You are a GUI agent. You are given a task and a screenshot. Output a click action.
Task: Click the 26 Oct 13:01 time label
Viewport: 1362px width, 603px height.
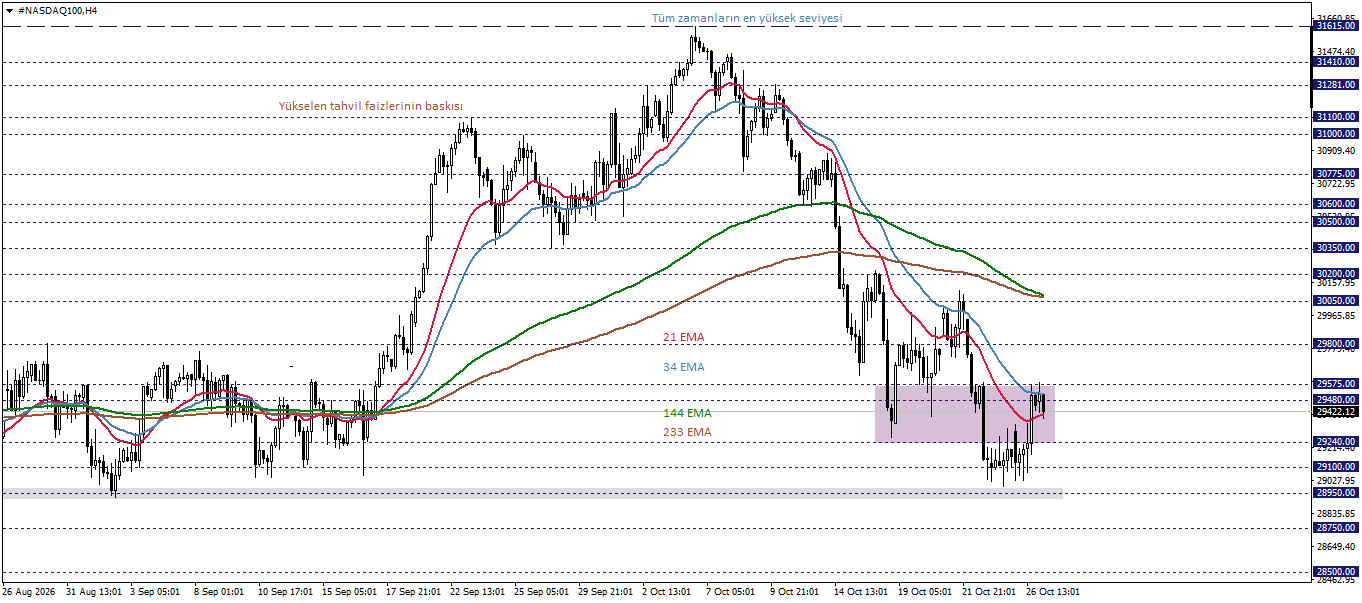click(x=1053, y=592)
